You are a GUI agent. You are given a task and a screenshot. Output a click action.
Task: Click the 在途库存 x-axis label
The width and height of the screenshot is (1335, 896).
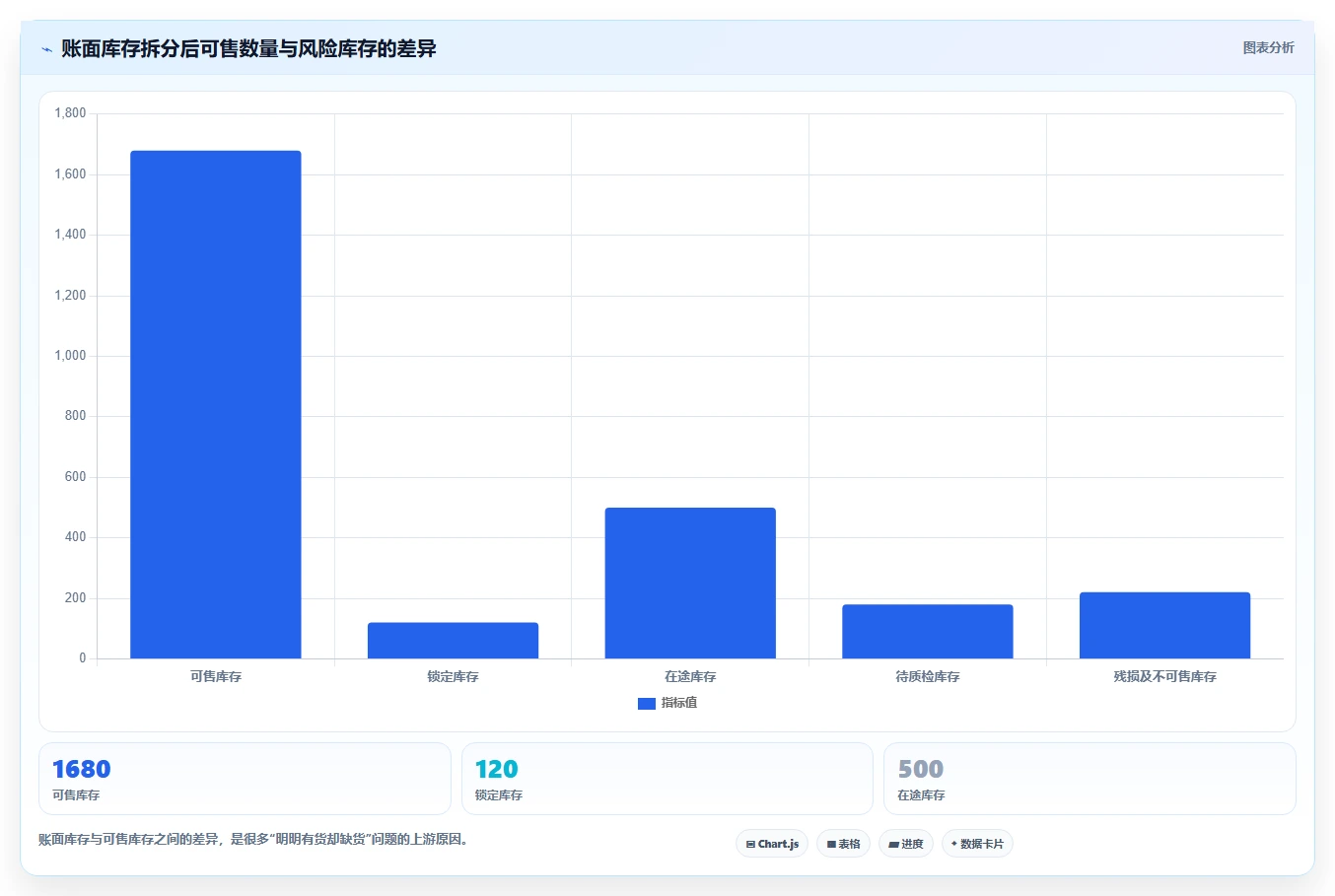click(690, 676)
